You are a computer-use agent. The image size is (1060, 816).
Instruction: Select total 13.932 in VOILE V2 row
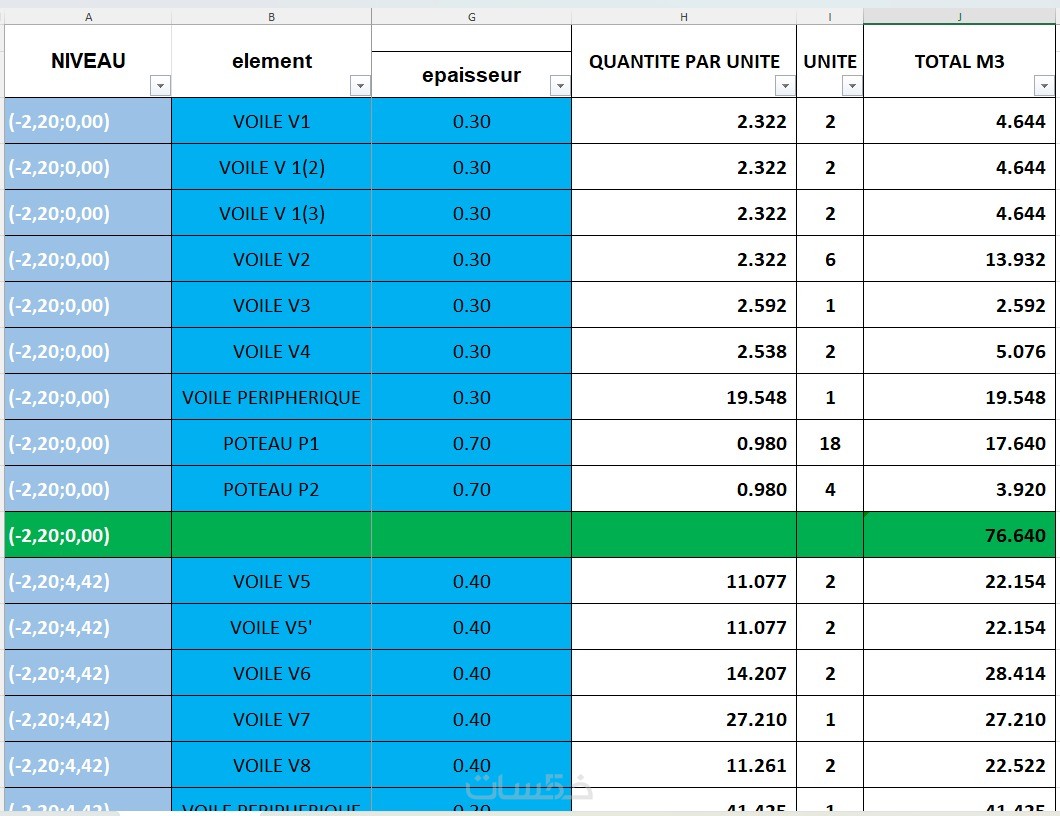coord(959,259)
